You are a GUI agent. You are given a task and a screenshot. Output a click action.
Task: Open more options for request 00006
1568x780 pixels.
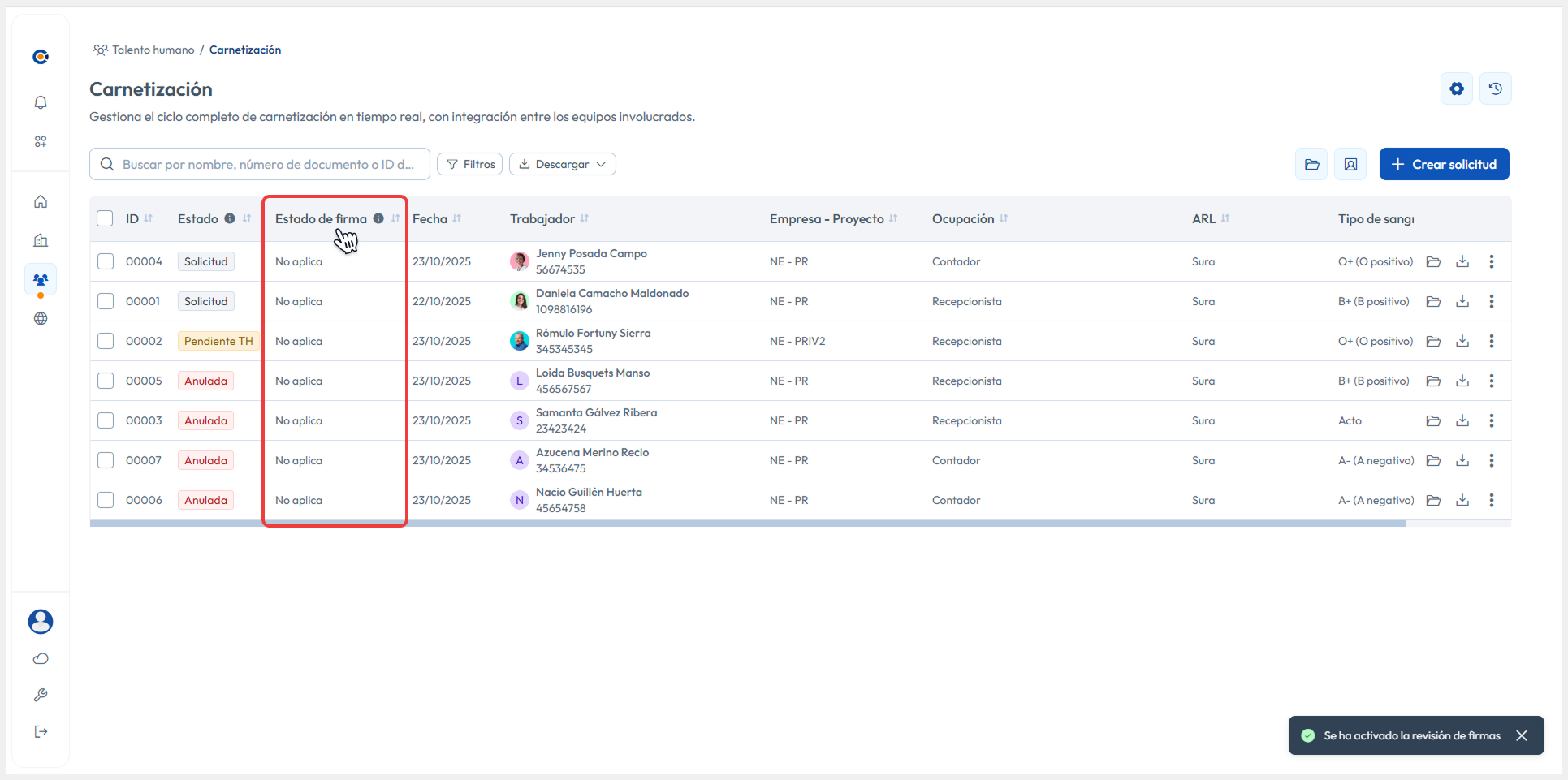click(x=1491, y=500)
